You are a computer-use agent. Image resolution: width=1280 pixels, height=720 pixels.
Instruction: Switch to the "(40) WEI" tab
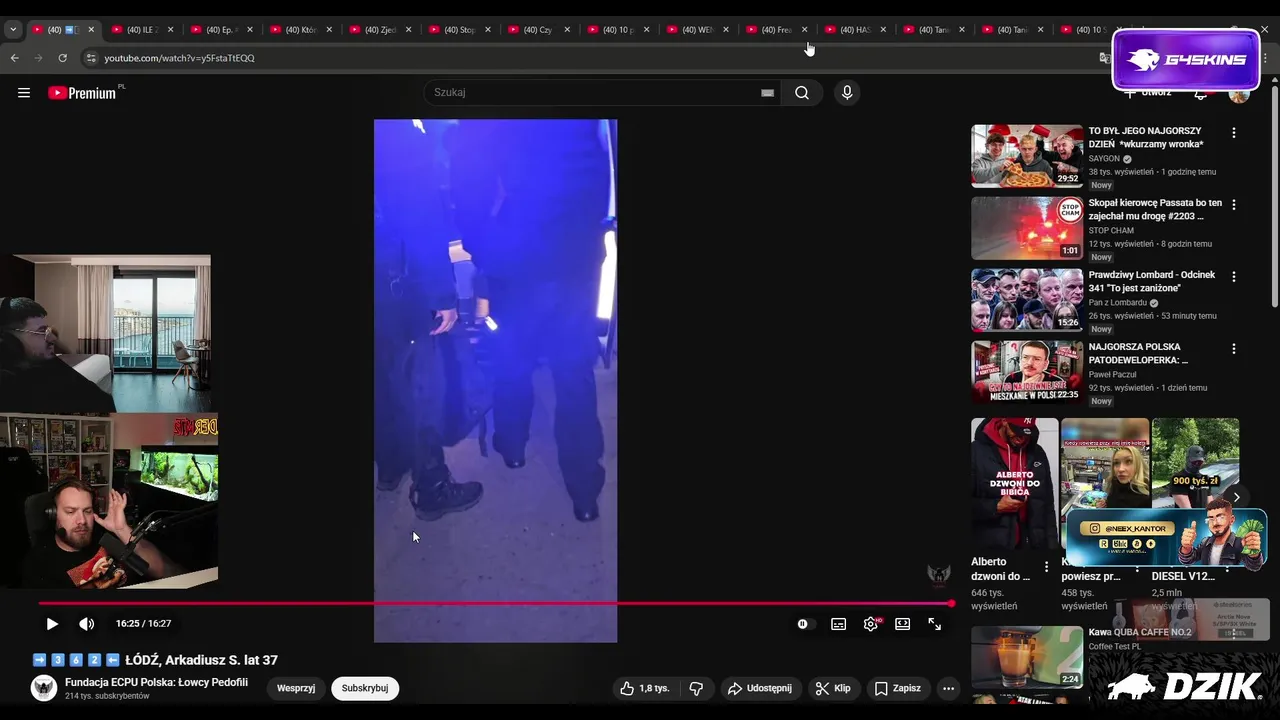697,30
